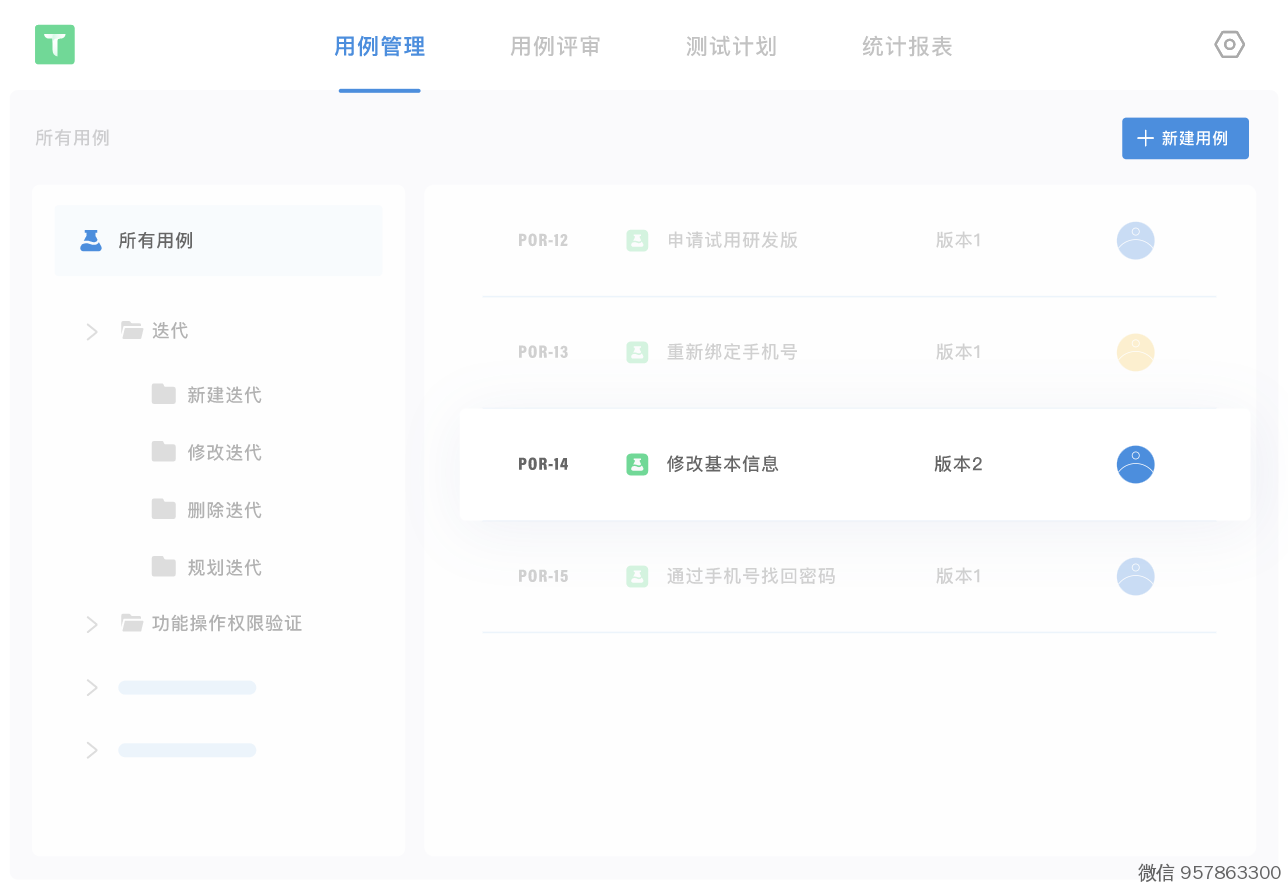This screenshot has height=884, width=1288.
Task: Switch to the 用例评审 tab
Action: [x=555, y=47]
